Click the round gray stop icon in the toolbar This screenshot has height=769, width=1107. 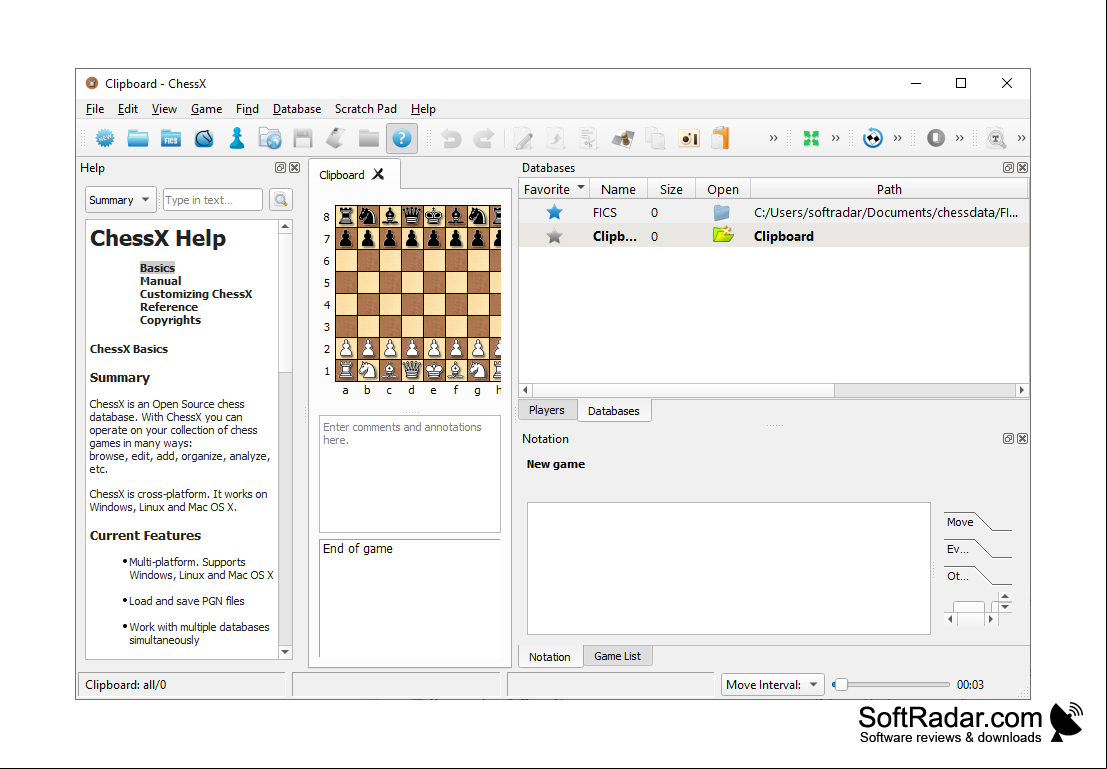click(935, 138)
